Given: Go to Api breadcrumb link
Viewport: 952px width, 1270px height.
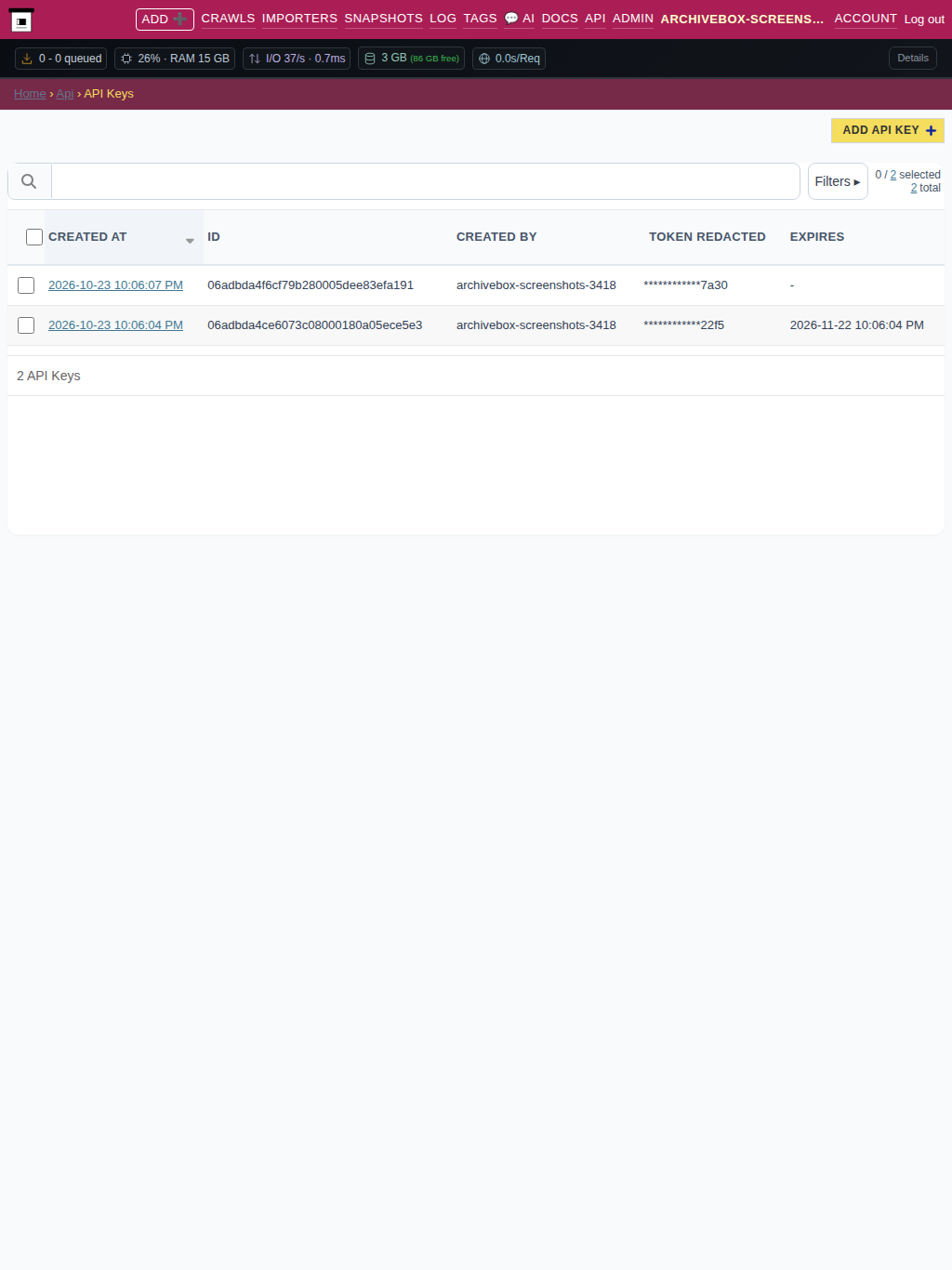Looking at the screenshot, I should (65, 94).
